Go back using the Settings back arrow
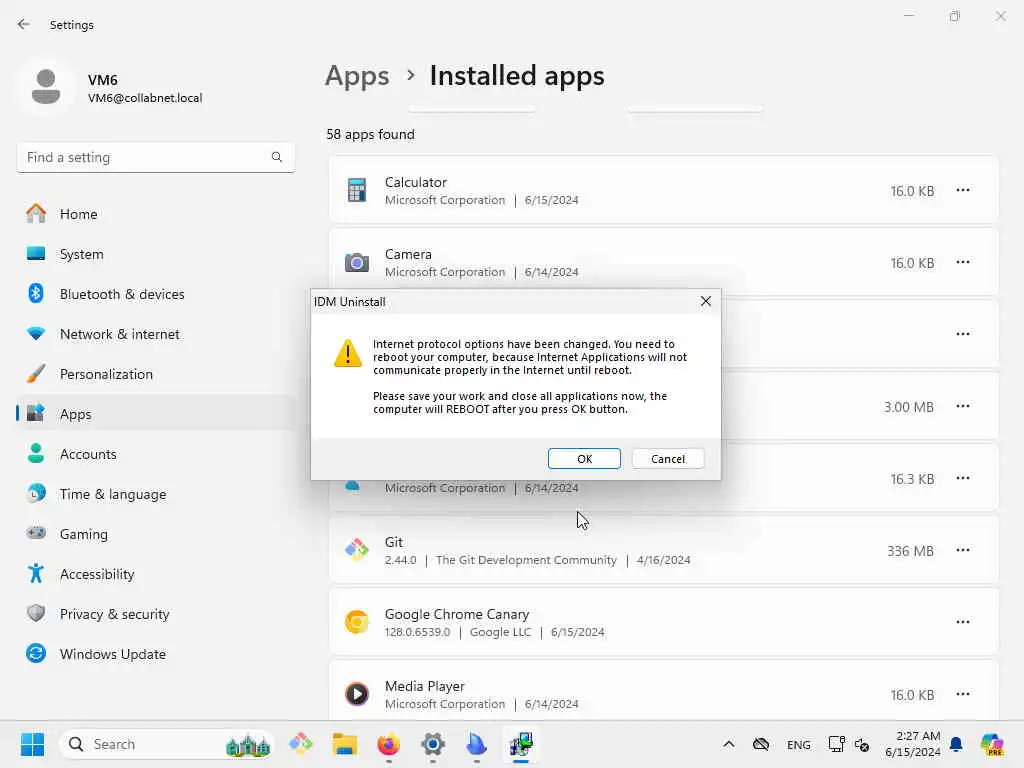 click(x=24, y=24)
